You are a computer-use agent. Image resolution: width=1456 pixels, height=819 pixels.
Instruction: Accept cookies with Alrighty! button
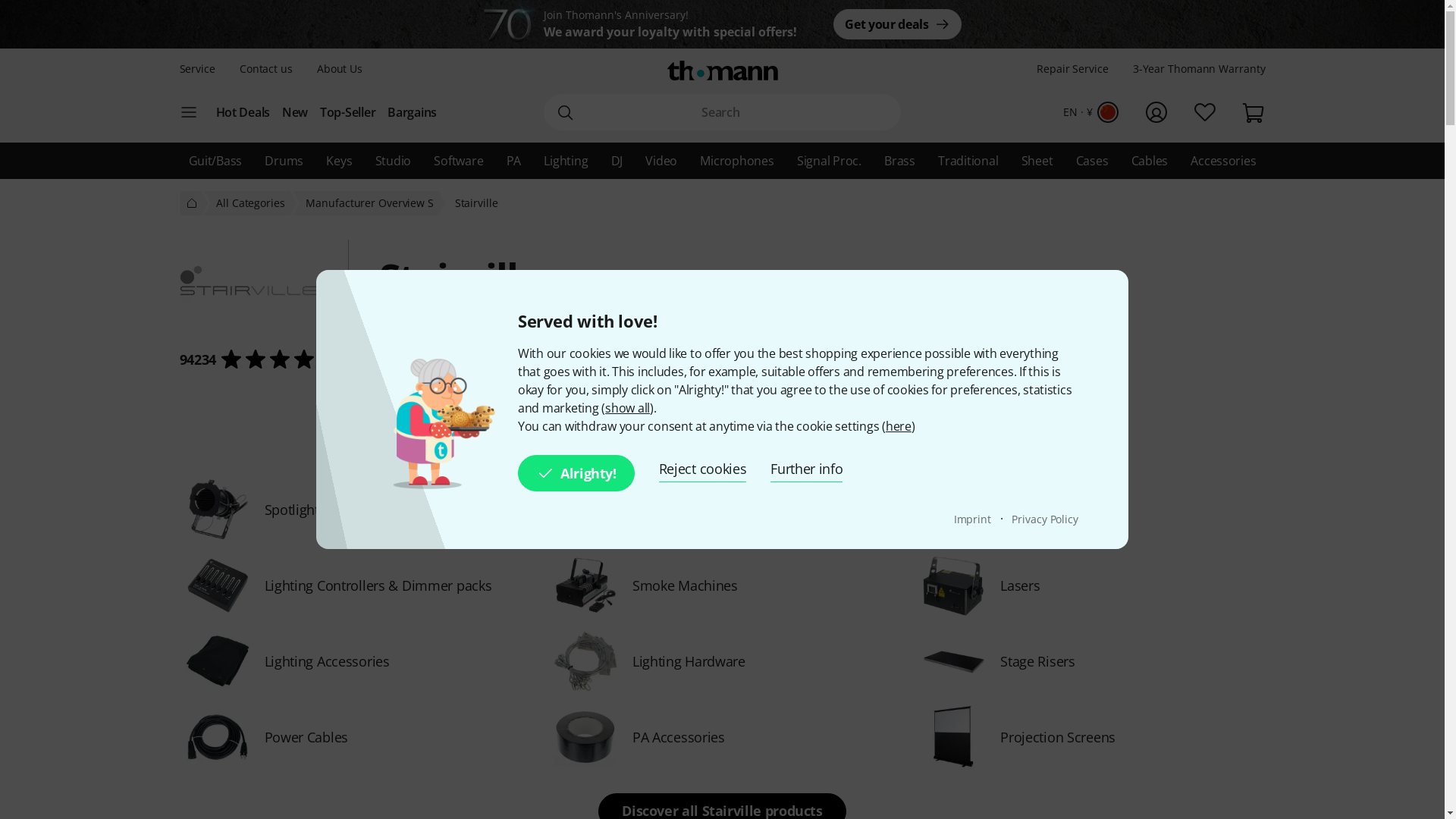pos(576,473)
